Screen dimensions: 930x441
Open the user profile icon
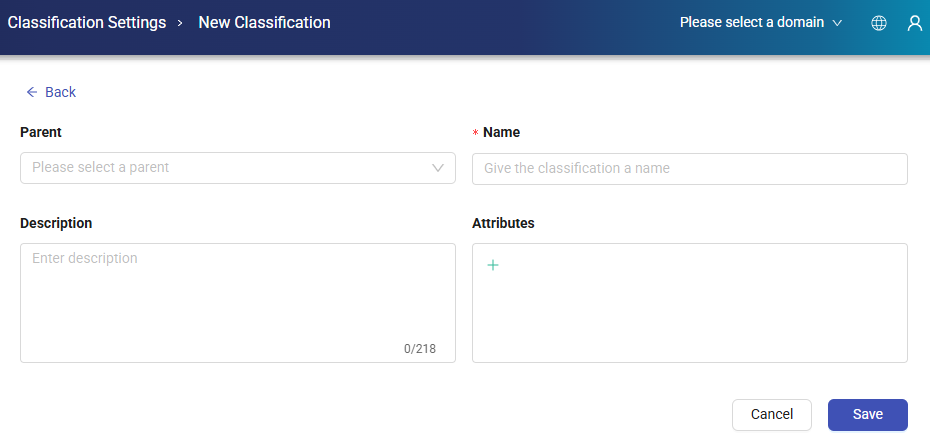click(x=914, y=23)
